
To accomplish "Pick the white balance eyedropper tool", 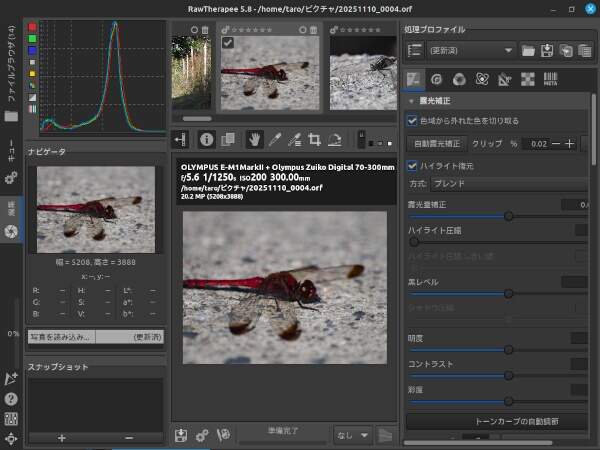I will coord(275,140).
